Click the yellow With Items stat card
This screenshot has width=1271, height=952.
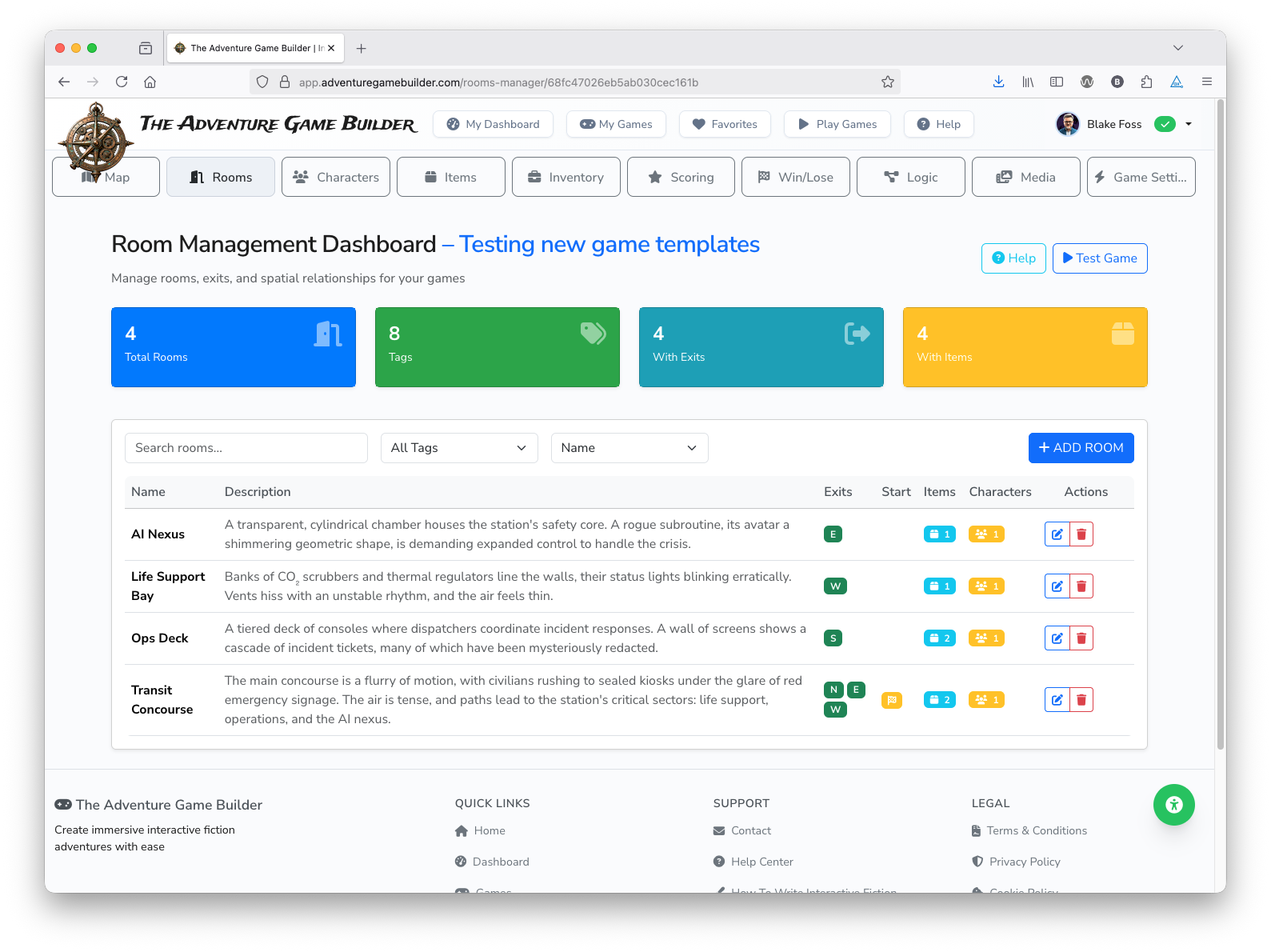pos(1025,347)
